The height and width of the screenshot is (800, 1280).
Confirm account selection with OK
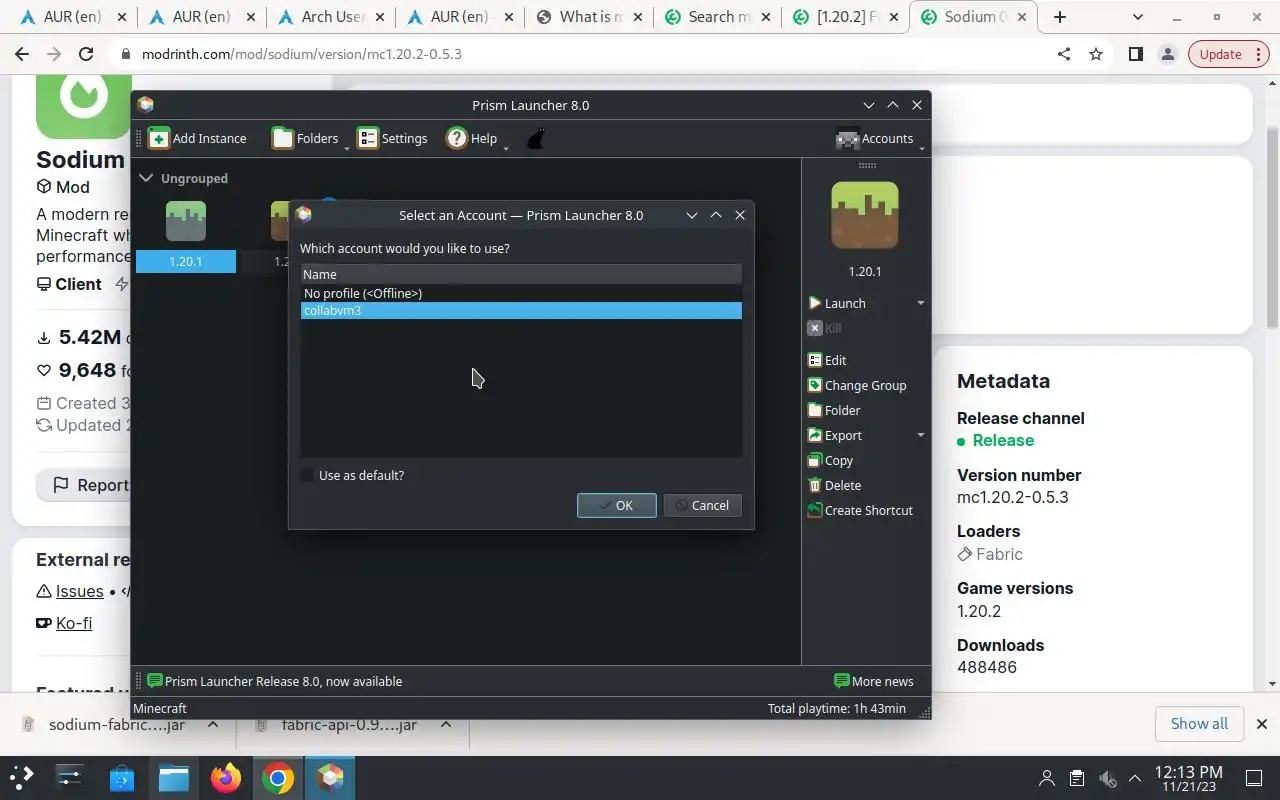coord(617,505)
